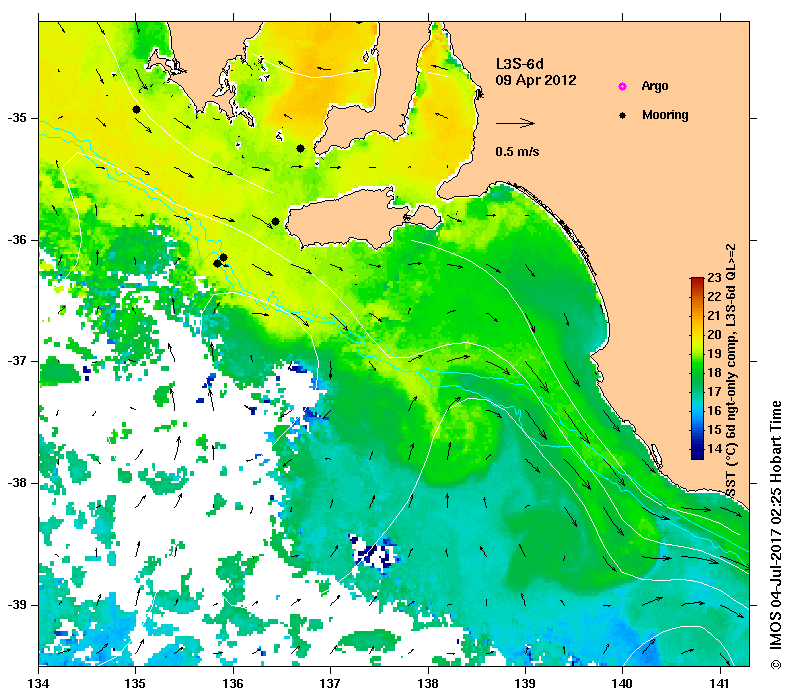Image resolution: width=791 pixels, height=700 pixels.
Task: Click latitude label '-36'
Action: click(17, 240)
